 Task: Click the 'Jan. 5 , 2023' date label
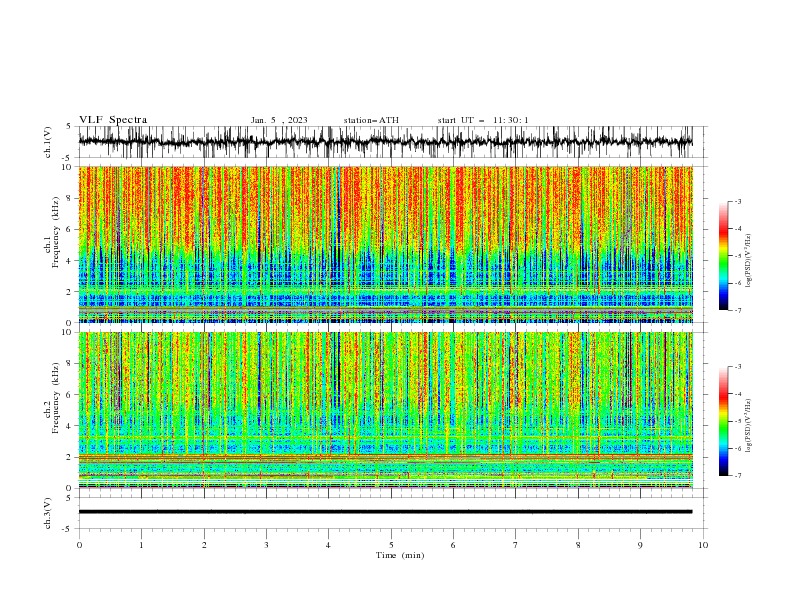pyautogui.click(x=279, y=120)
